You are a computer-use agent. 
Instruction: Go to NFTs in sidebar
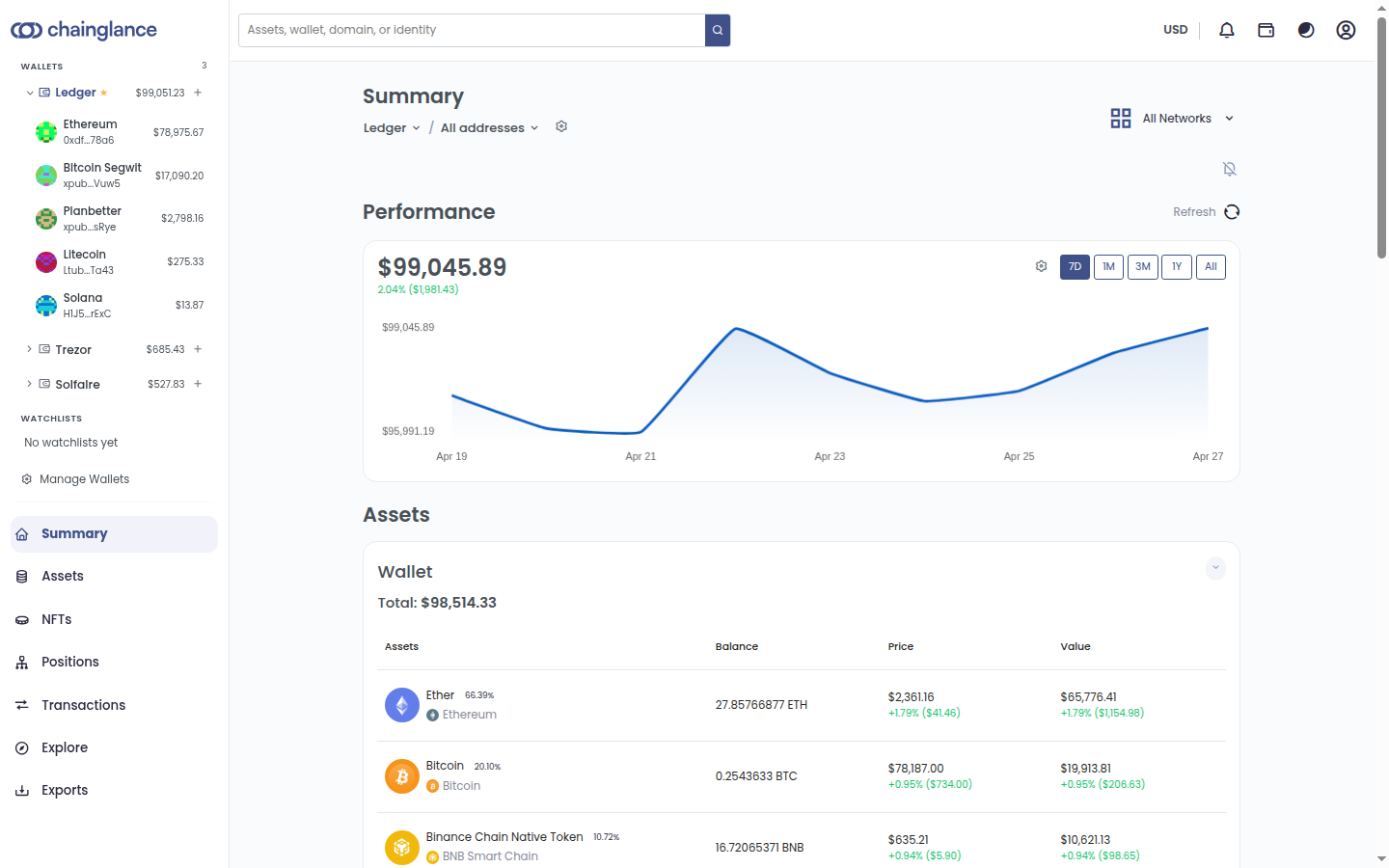pyautogui.click(x=114, y=619)
